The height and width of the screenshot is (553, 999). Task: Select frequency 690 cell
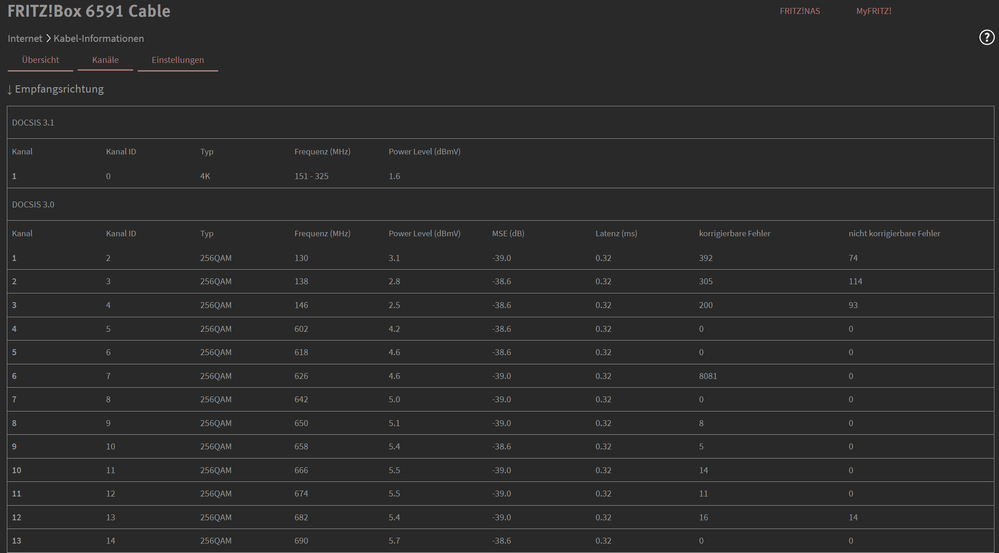pyautogui.click(x=301, y=541)
